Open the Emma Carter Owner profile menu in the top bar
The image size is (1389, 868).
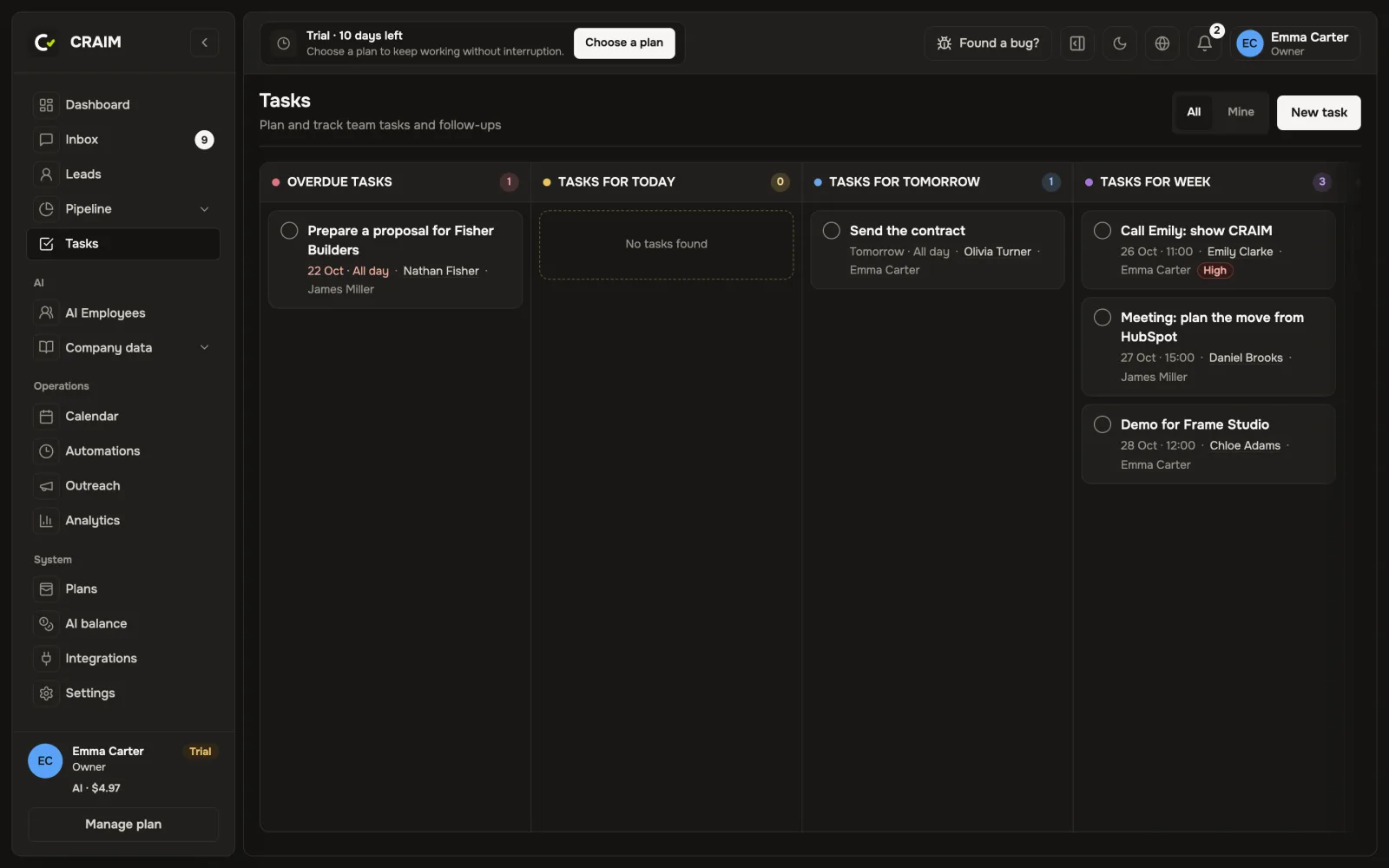tap(1294, 43)
